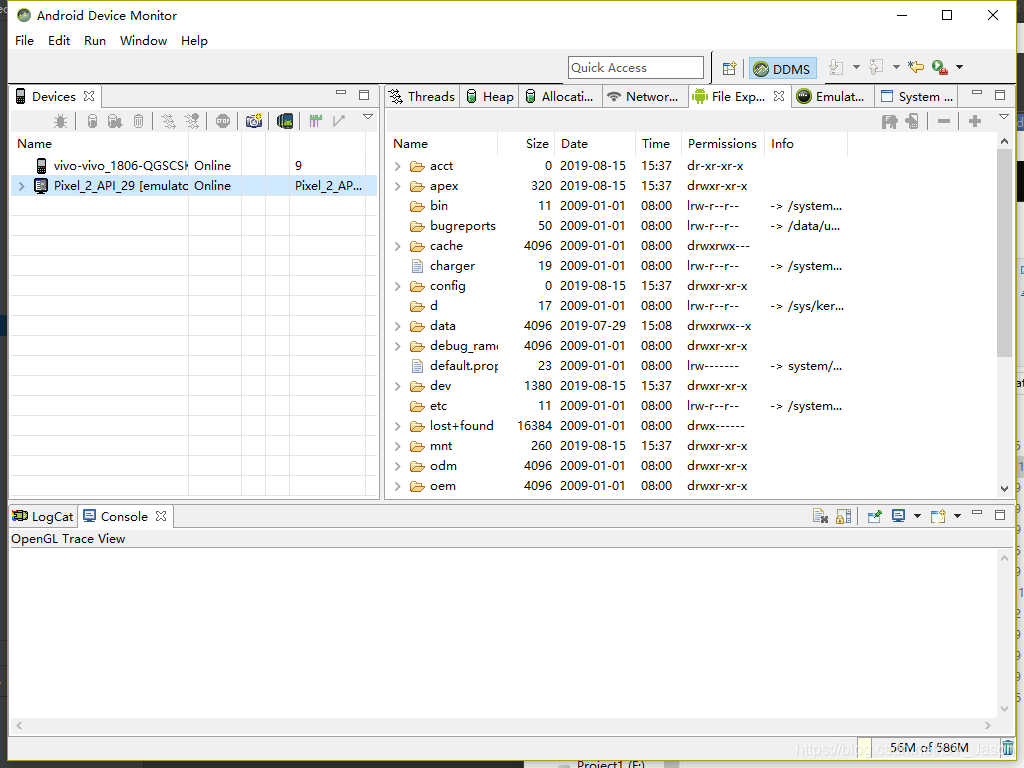Switch to the Allocation Tracker tab

pyautogui.click(x=560, y=97)
